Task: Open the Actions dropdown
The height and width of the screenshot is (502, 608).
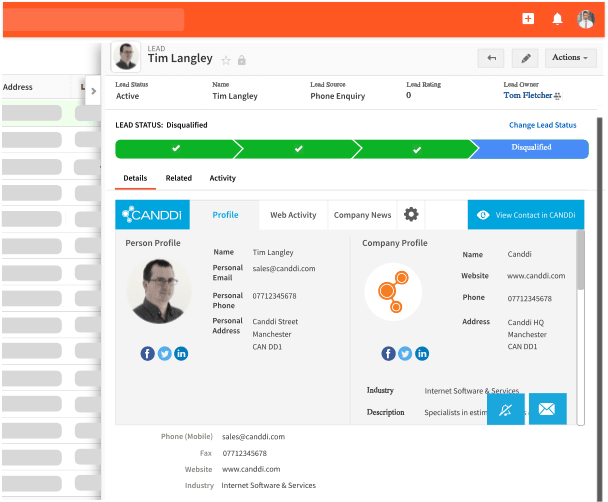Action: point(570,58)
